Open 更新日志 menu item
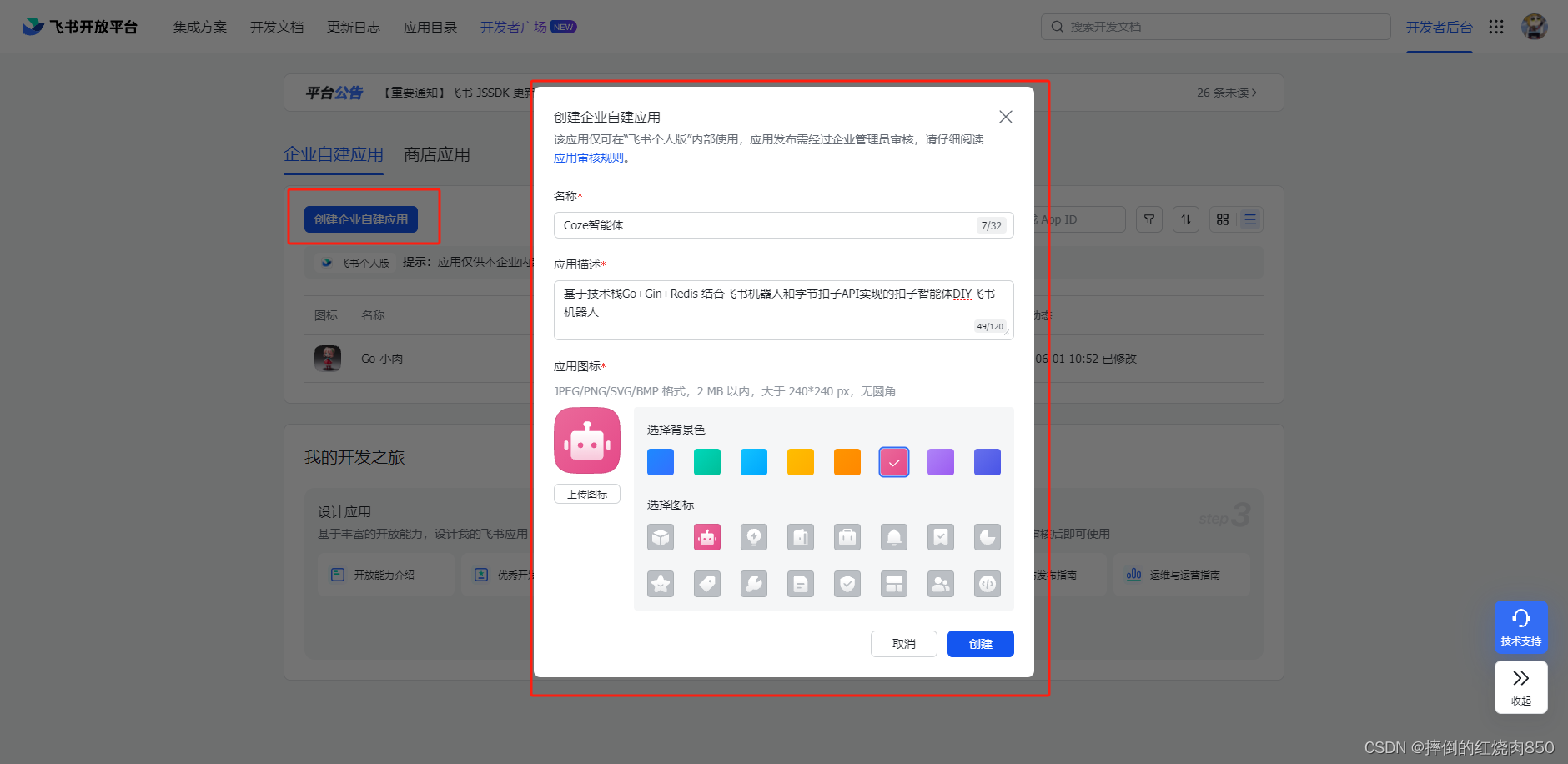 click(x=354, y=27)
